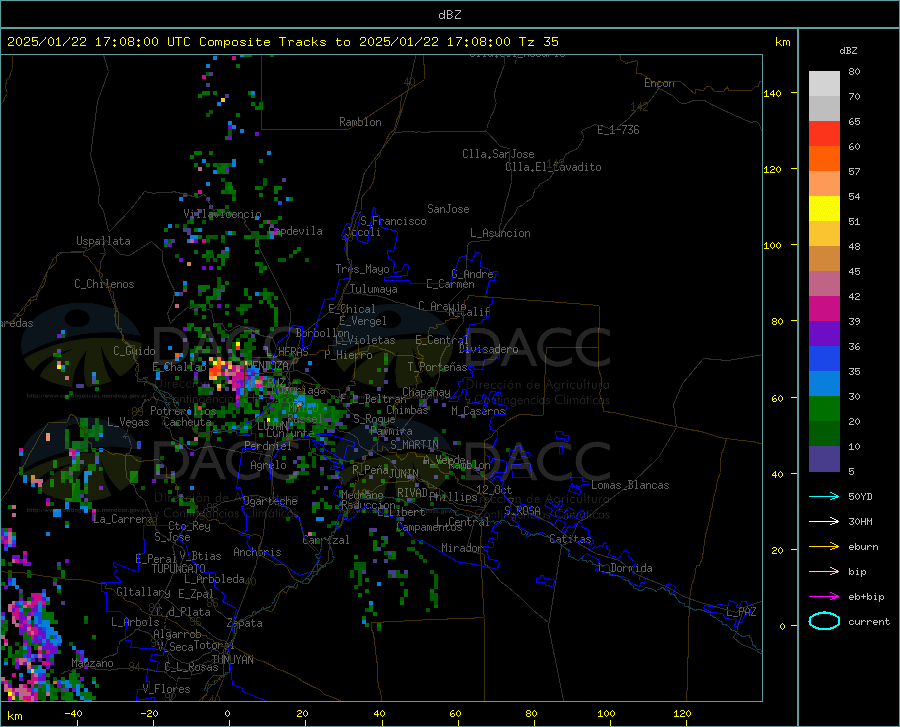
Task: Click the 'Clla.SanJose' map label
Action: click(498, 154)
